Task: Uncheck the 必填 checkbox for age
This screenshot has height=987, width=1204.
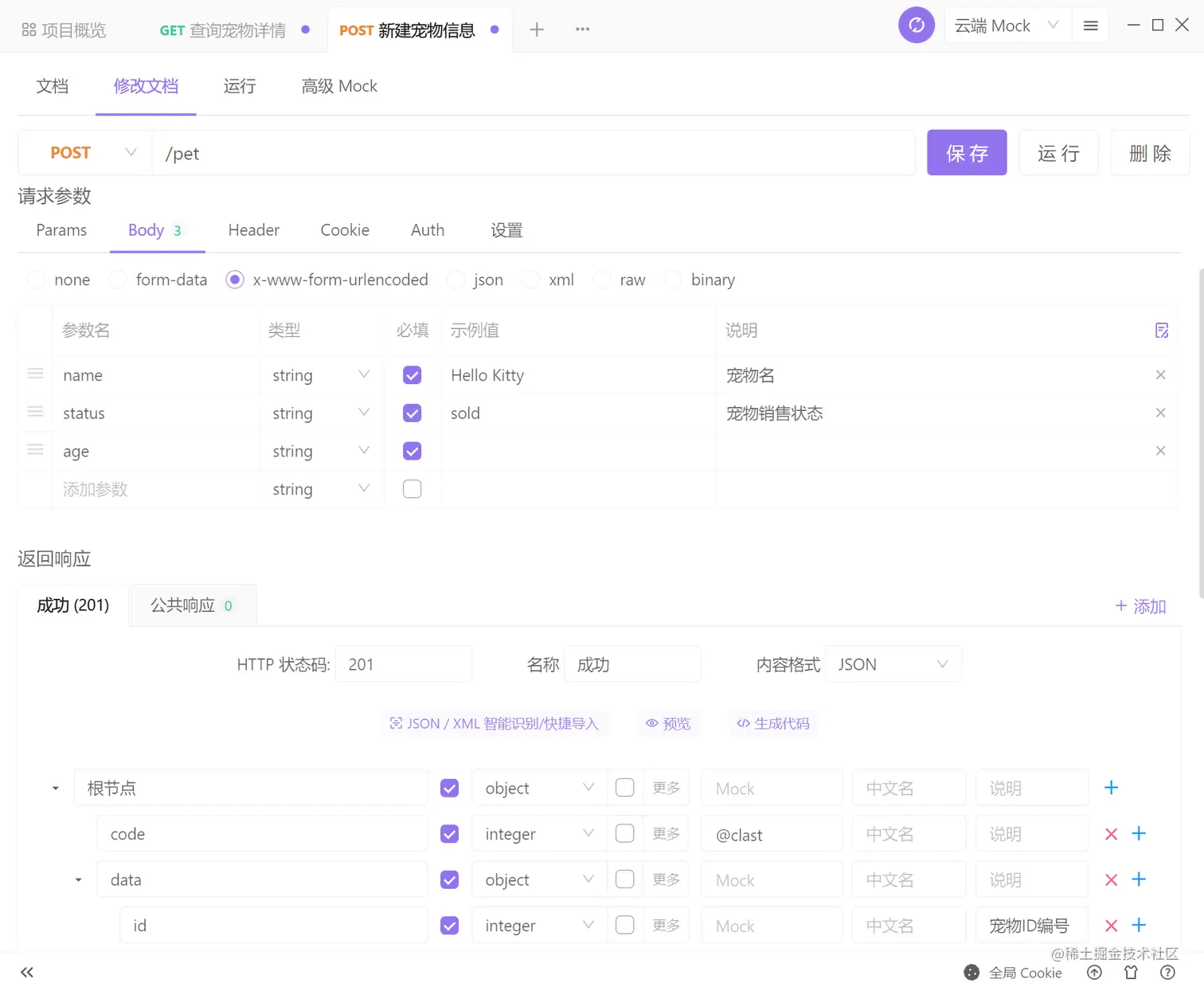Action: tap(412, 451)
